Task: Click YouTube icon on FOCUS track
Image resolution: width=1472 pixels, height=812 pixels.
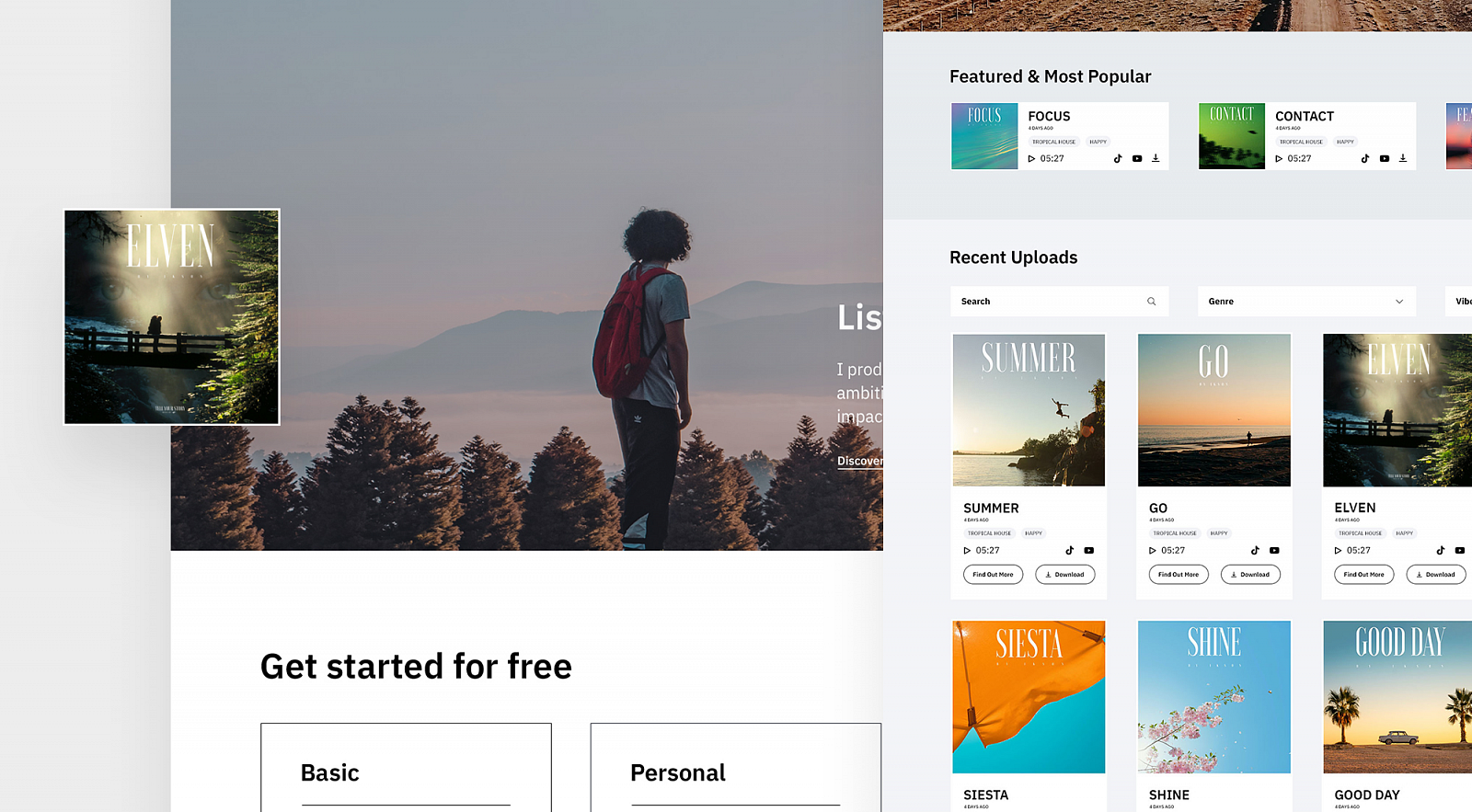Action: 1137,158
